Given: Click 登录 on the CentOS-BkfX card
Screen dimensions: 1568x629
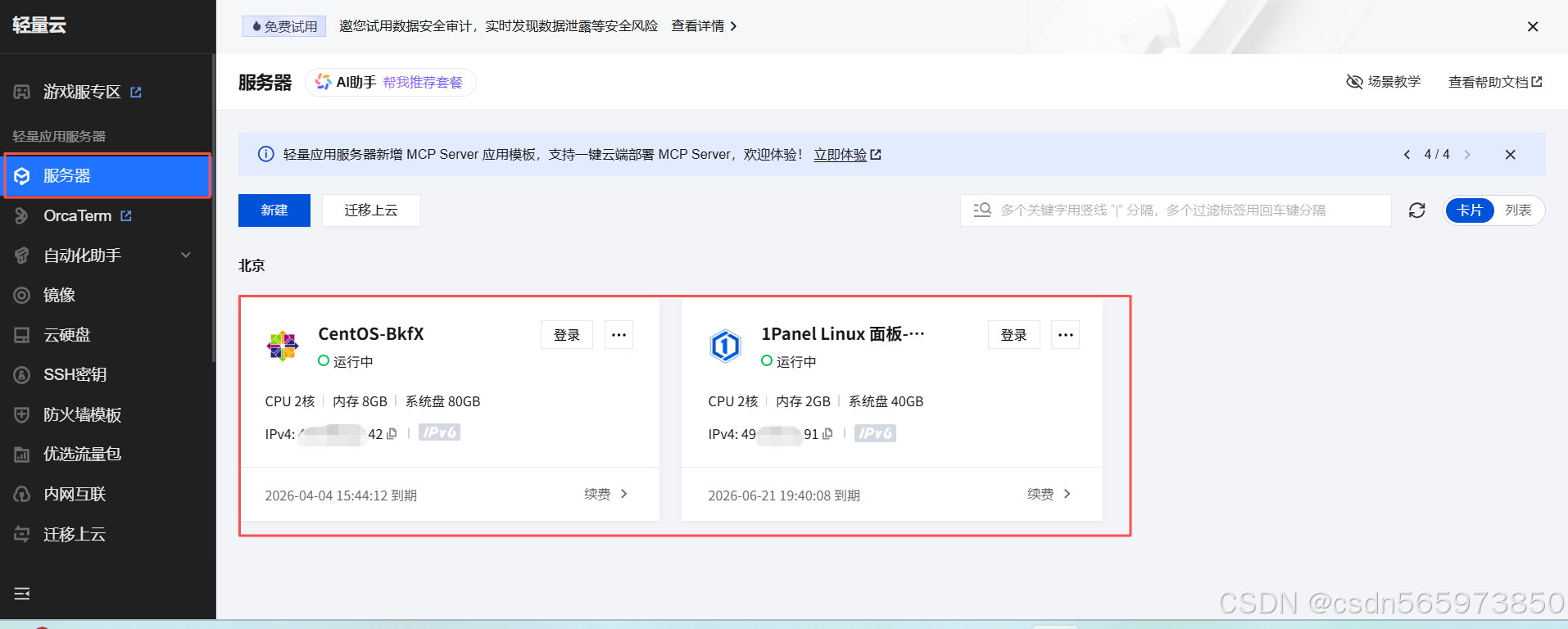Looking at the screenshot, I should point(567,335).
